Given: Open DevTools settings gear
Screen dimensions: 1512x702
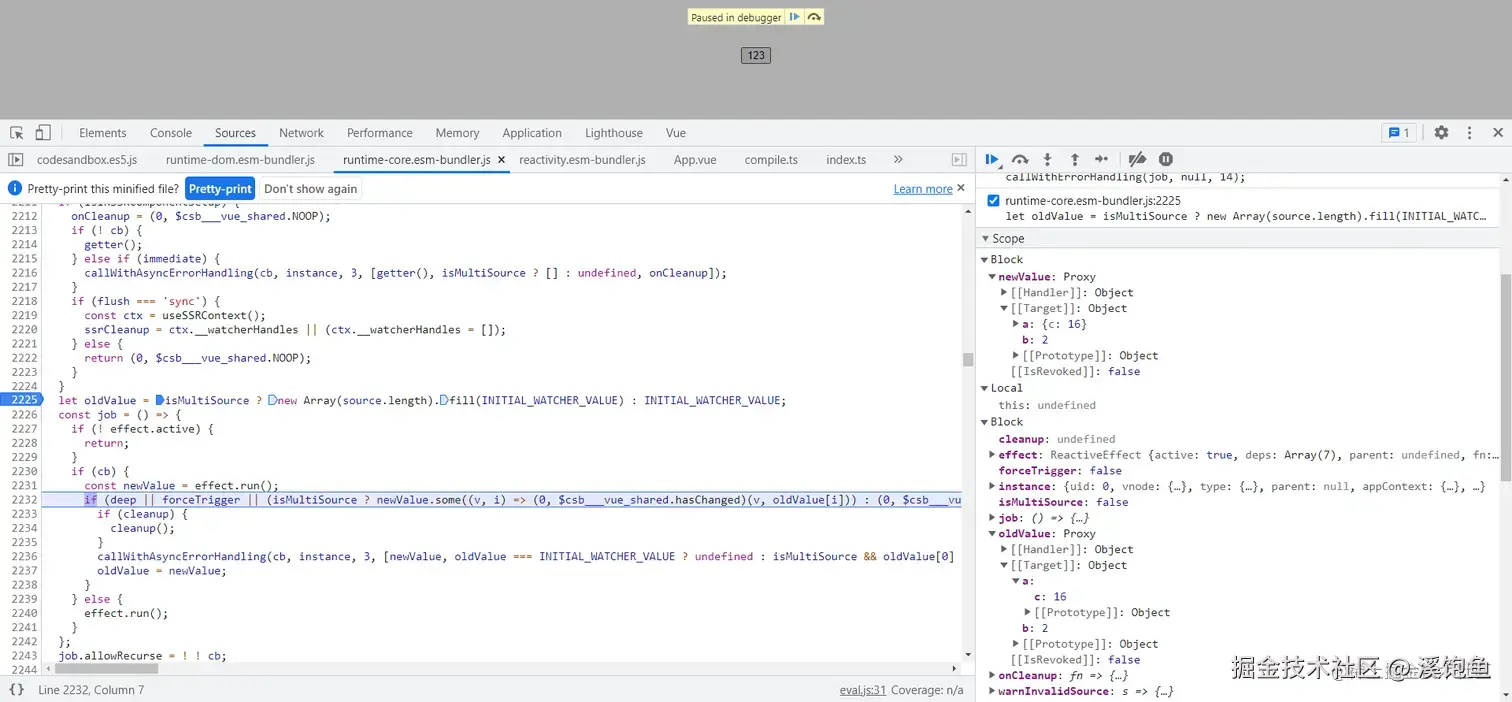Looking at the screenshot, I should pos(1441,133).
